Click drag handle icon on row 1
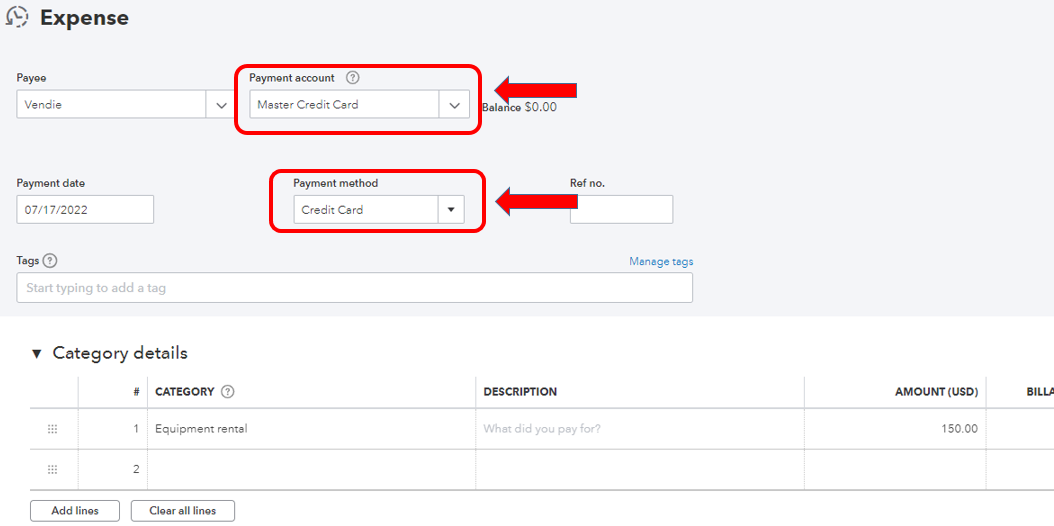Image resolution: width=1054 pixels, height=526 pixels. [53, 429]
